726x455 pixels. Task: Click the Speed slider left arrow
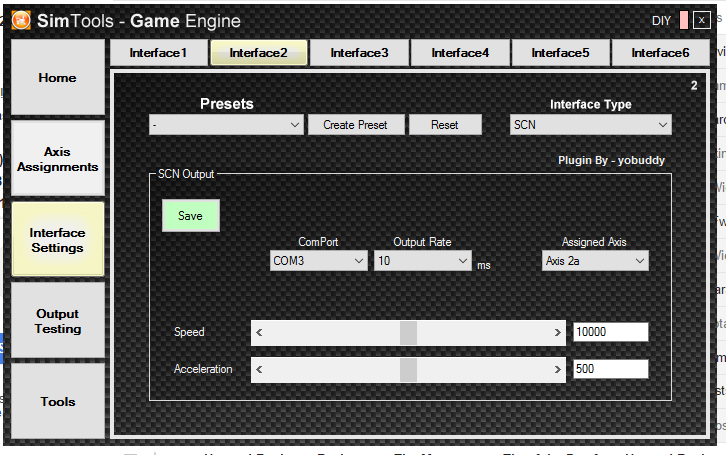coord(259,332)
